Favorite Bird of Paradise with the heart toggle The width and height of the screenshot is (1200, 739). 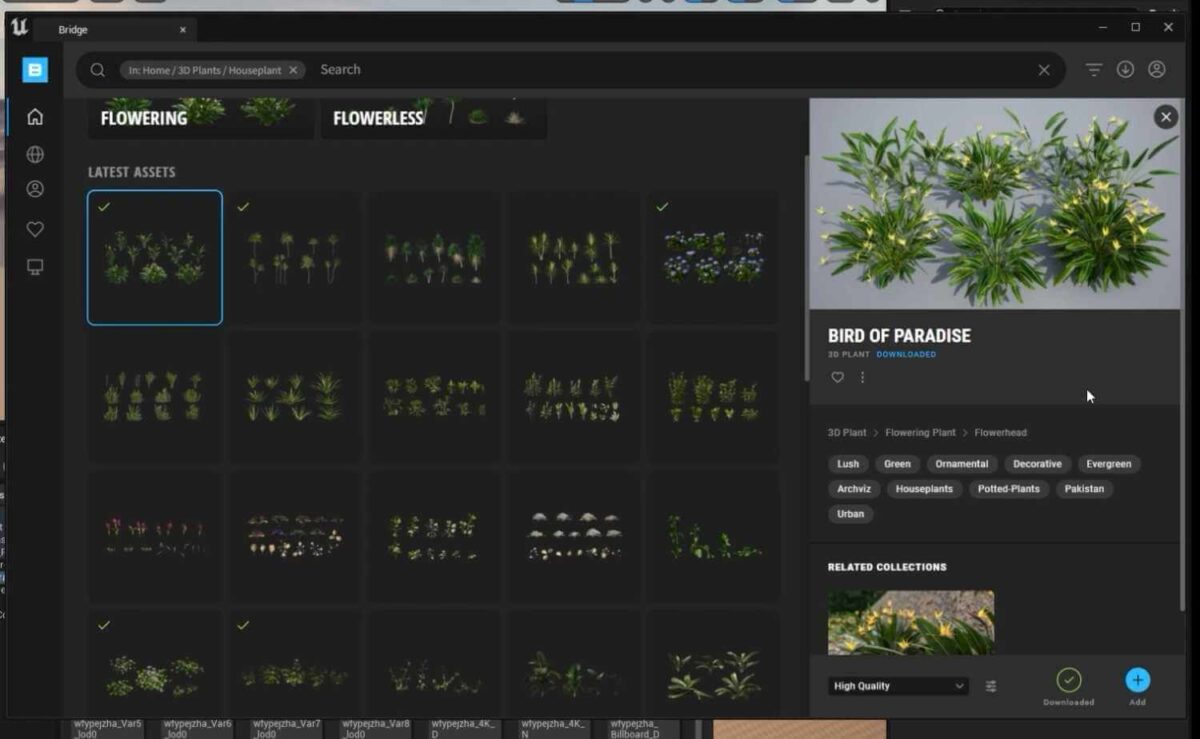click(837, 377)
